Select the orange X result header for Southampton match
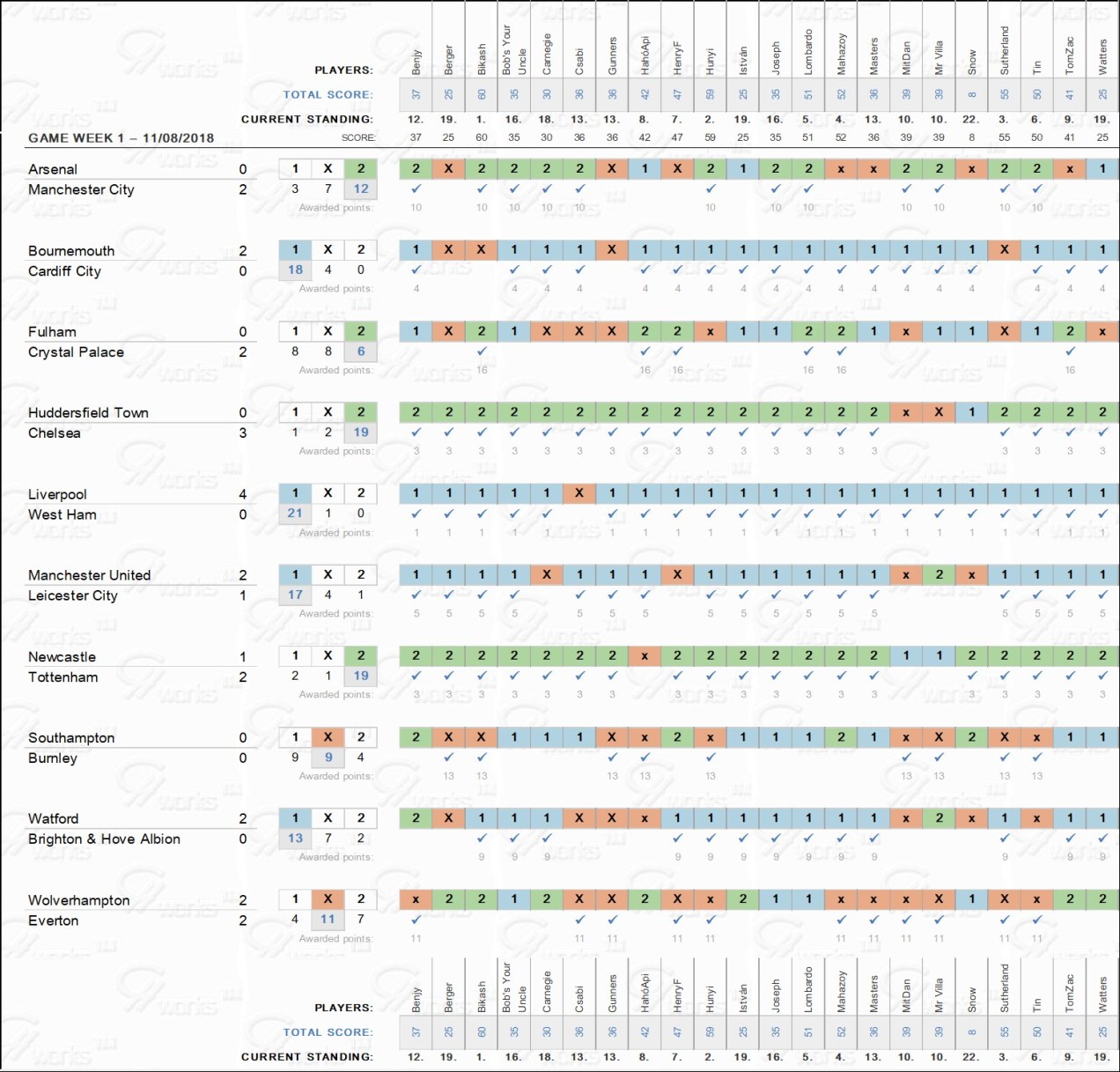 point(328,737)
